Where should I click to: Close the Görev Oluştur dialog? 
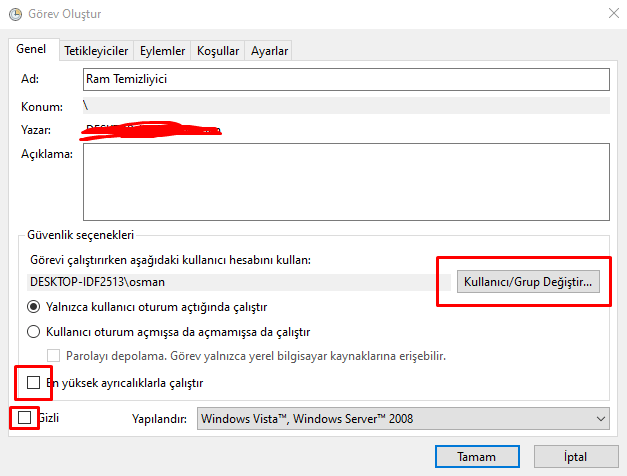(x=613, y=13)
